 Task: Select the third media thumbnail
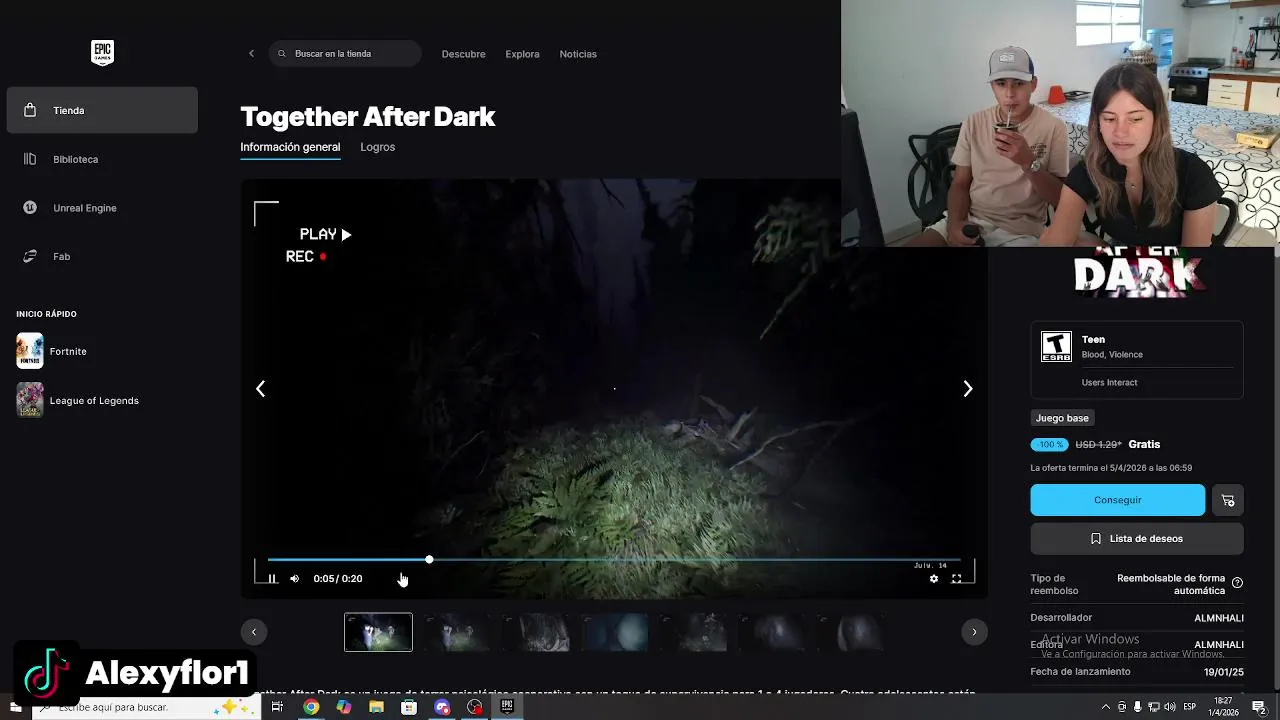coord(536,632)
